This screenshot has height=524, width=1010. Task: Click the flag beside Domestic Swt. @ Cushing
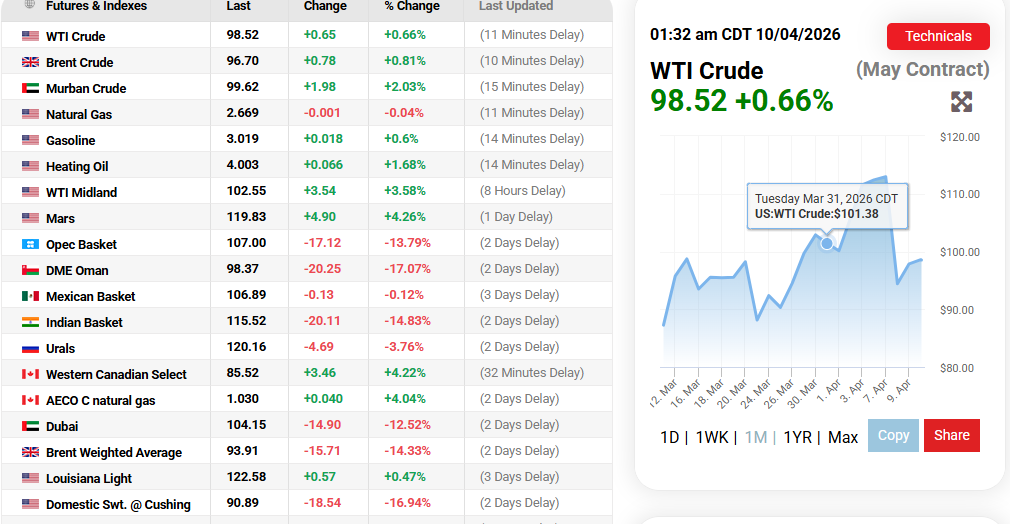(x=30, y=504)
